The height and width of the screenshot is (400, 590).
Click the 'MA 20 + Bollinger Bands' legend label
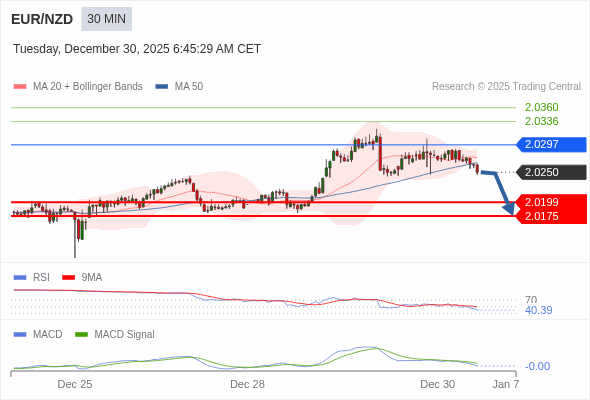click(x=88, y=87)
